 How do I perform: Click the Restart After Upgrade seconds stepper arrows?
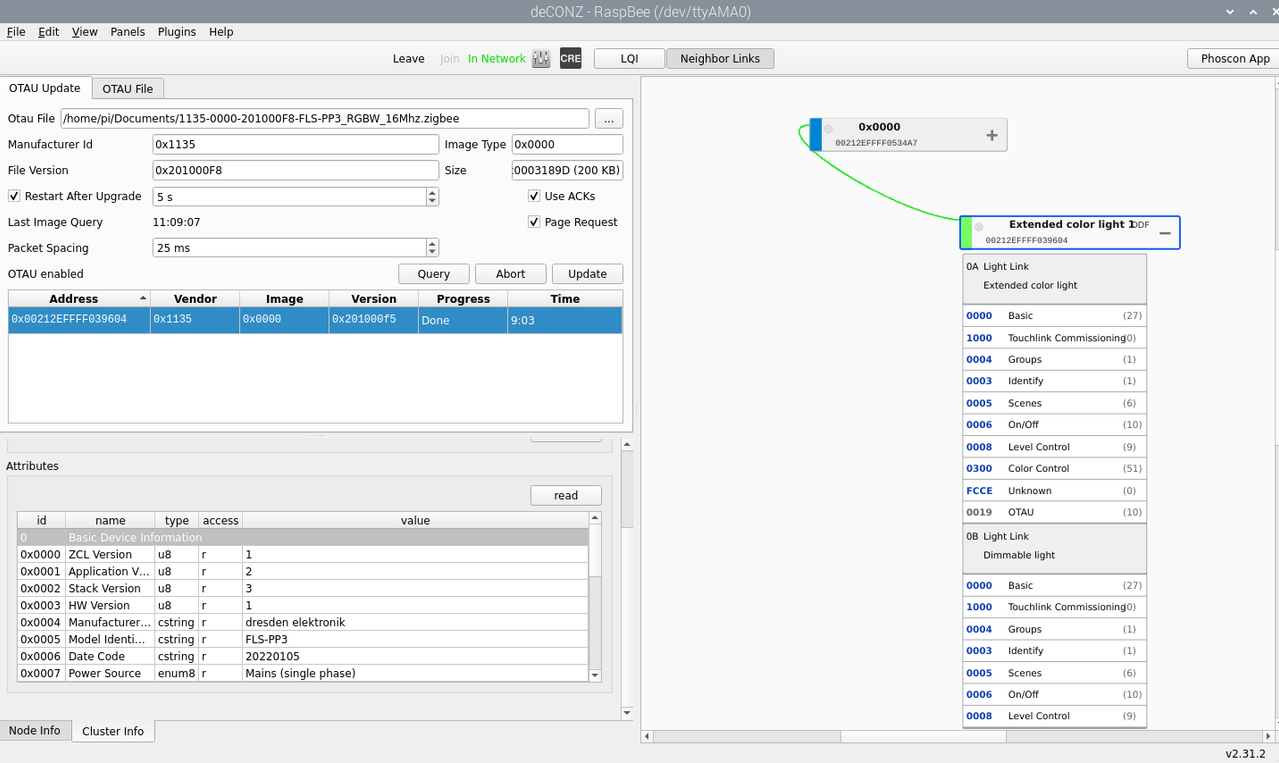[432, 196]
